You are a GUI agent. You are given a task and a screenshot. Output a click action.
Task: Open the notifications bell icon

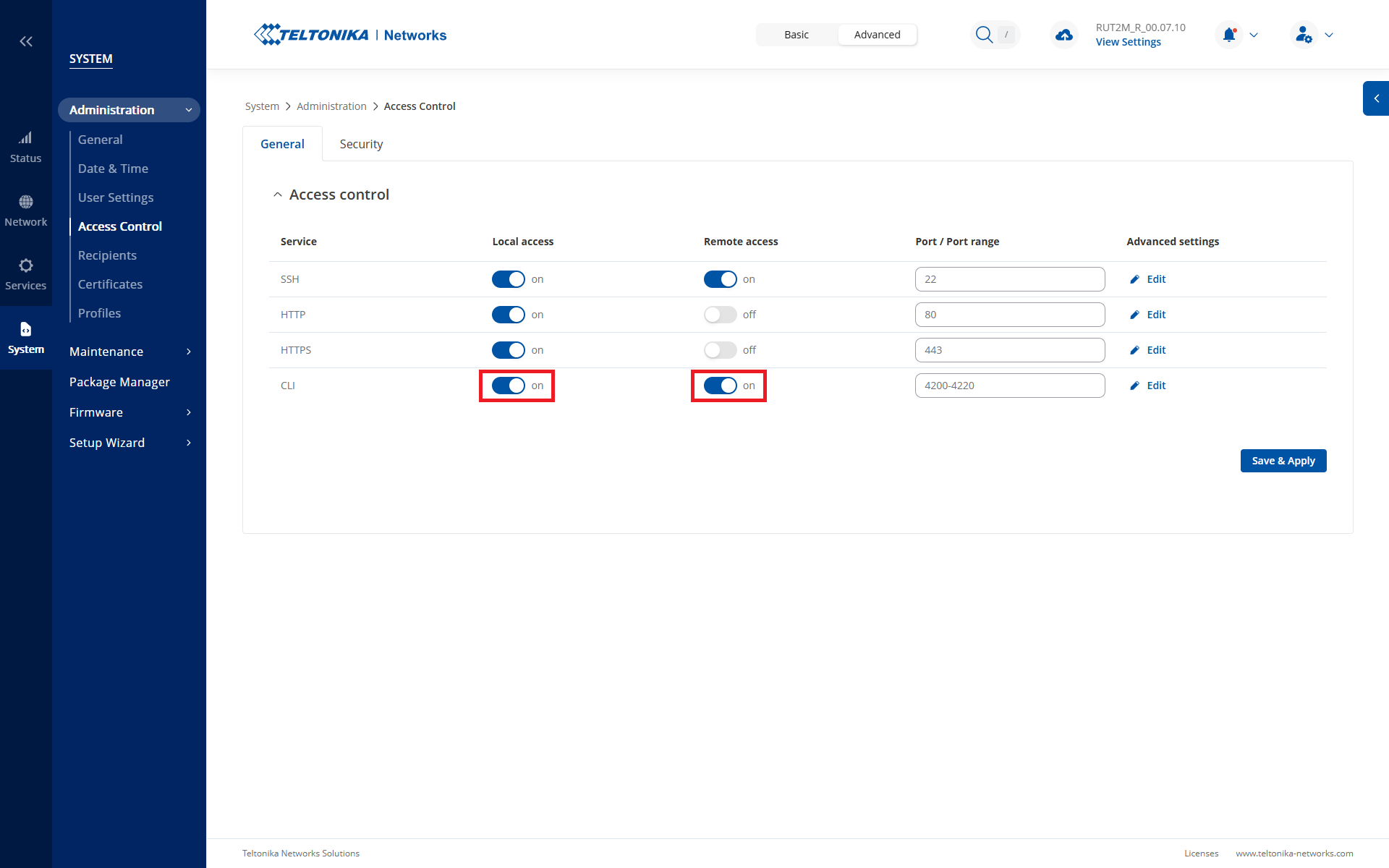click(x=1229, y=35)
